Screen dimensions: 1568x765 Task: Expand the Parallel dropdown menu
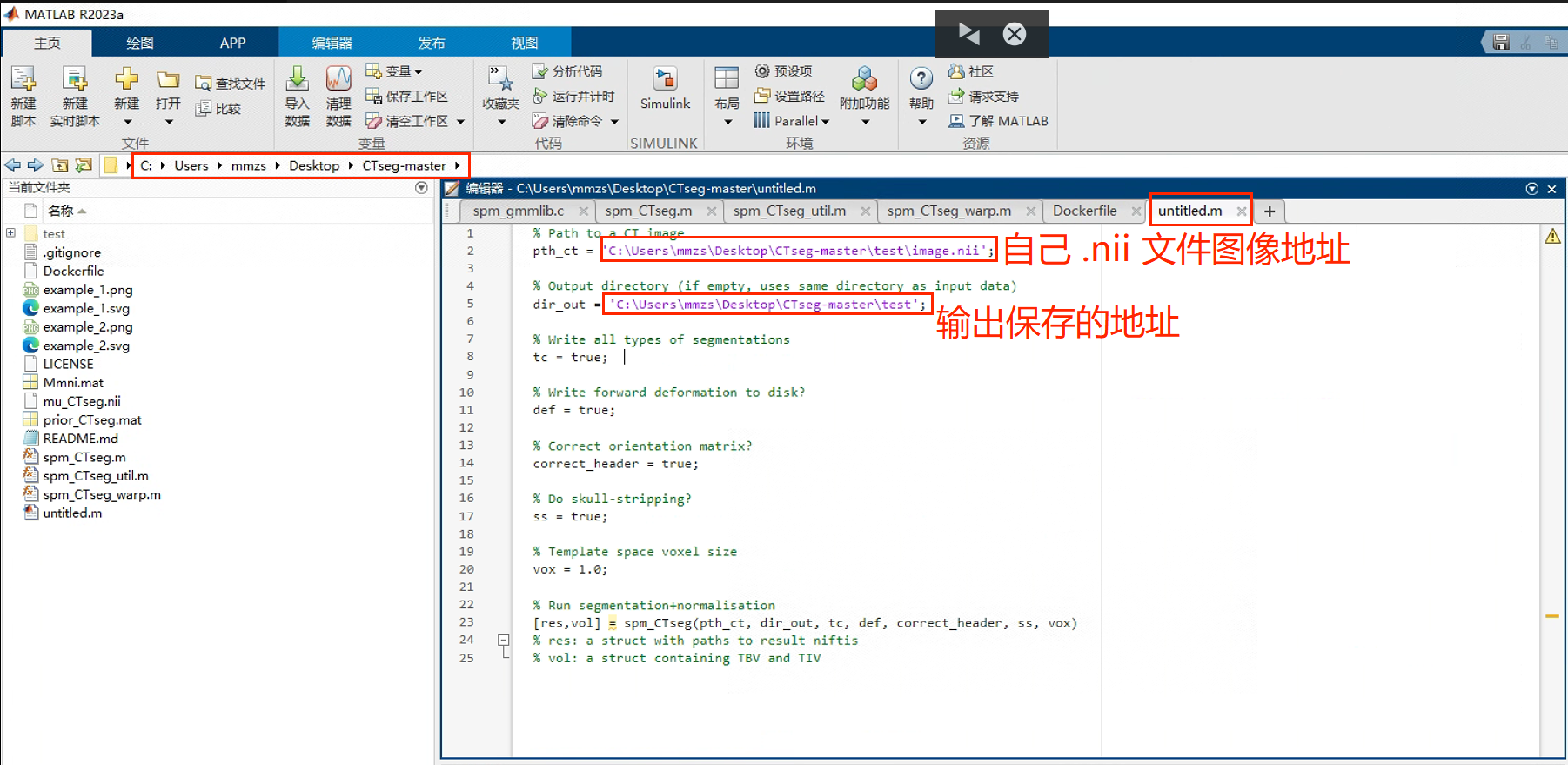[825, 122]
